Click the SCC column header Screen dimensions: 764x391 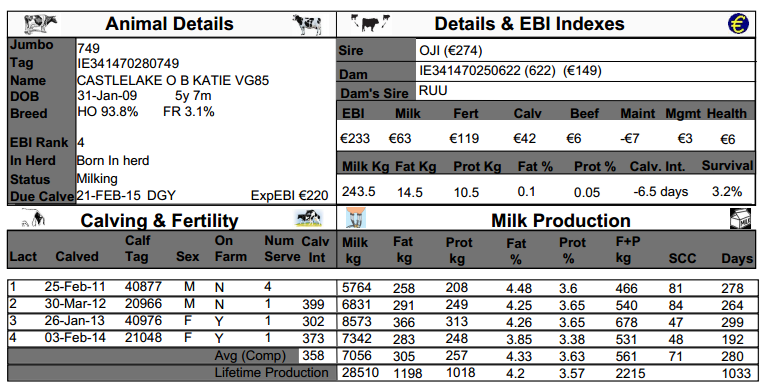coord(682,258)
